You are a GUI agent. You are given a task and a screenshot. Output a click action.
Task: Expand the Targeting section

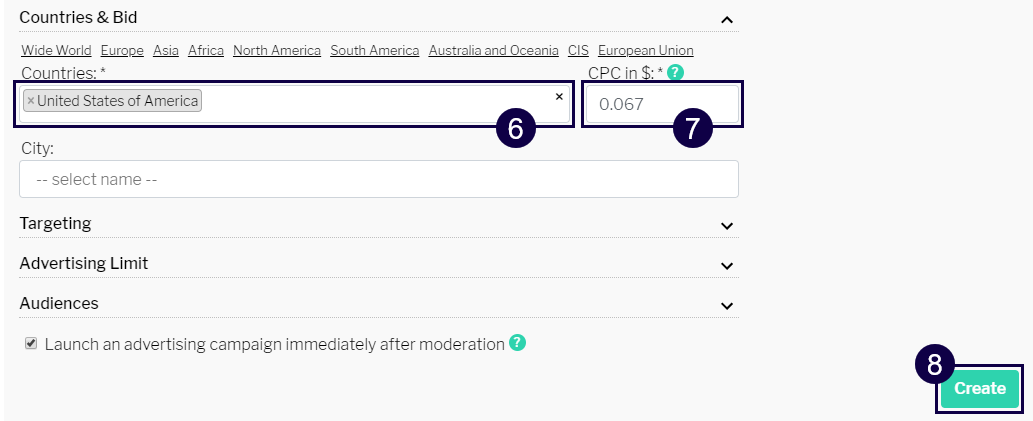click(x=727, y=225)
